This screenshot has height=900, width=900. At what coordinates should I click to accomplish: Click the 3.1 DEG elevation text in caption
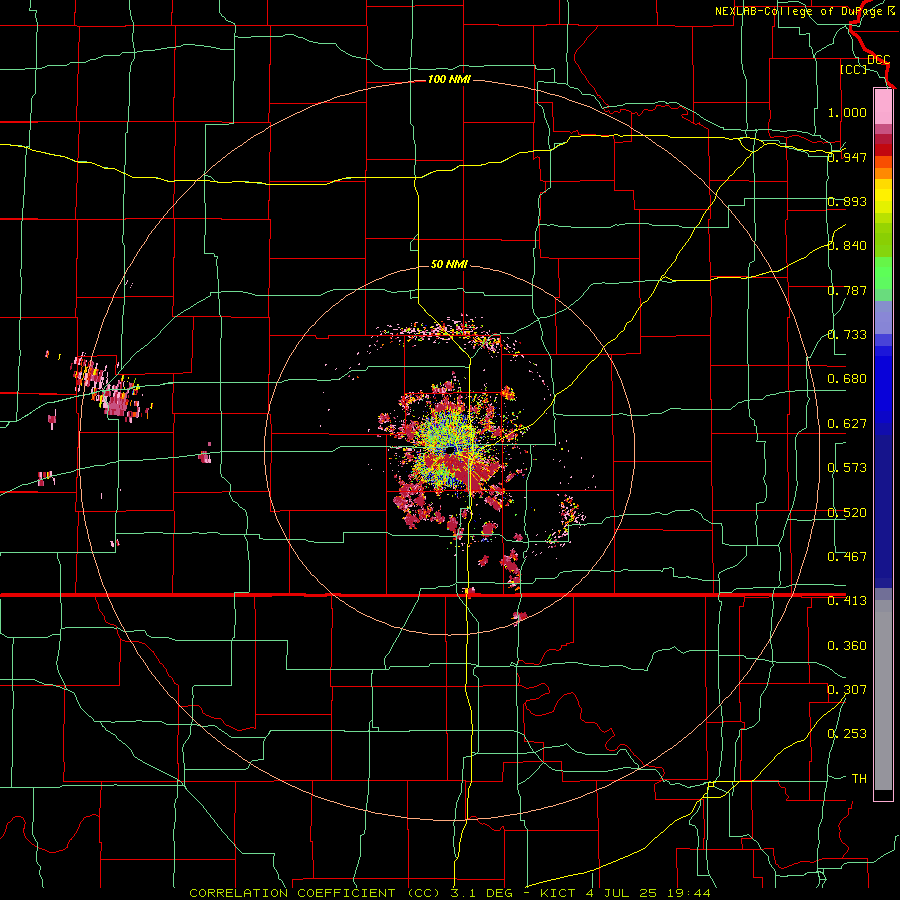click(482, 893)
